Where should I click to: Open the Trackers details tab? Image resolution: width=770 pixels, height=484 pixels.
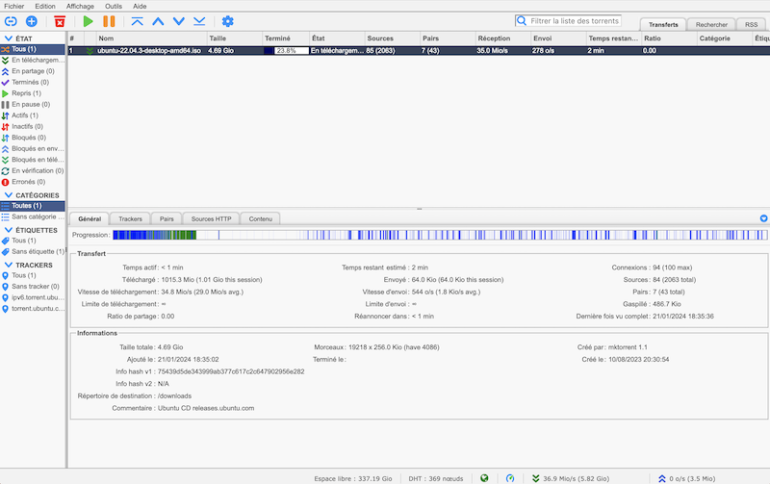130,219
